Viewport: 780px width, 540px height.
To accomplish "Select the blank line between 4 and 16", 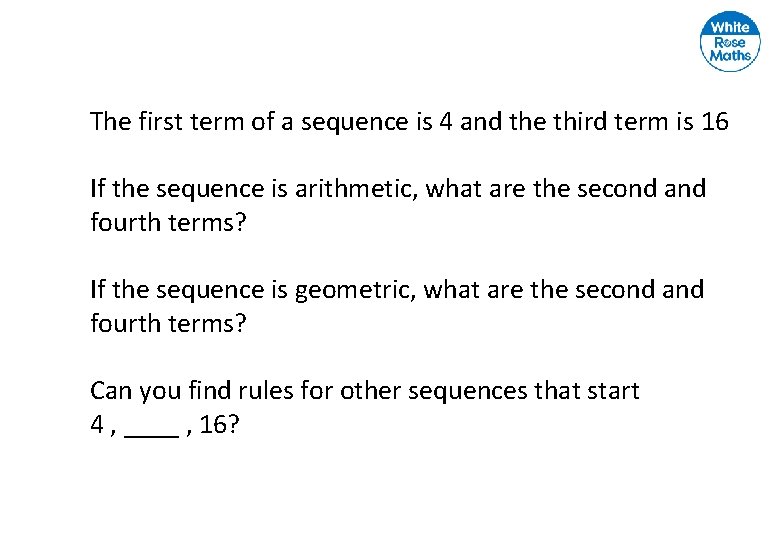I will [153, 427].
